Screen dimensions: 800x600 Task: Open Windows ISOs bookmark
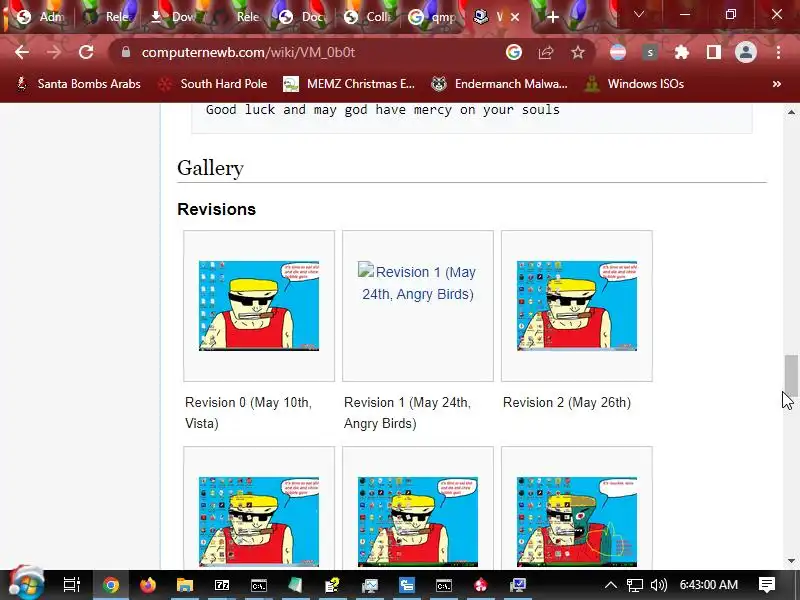click(x=634, y=84)
